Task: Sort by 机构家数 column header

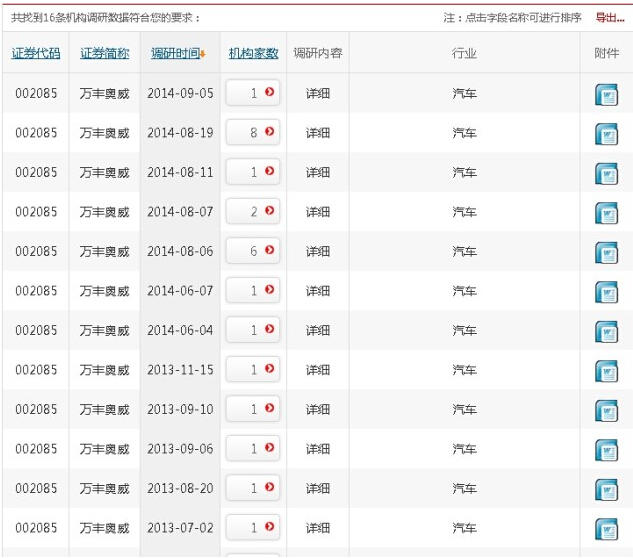Action: tap(253, 53)
